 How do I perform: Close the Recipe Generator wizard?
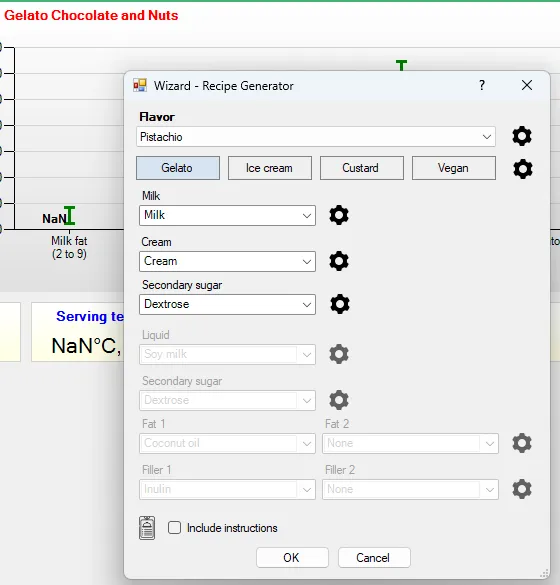(x=527, y=85)
